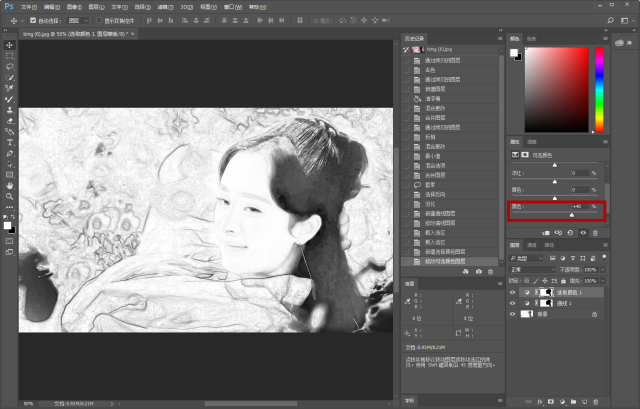Toggle Quick Mask mode
640x409 pixels.
[x=9, y=241]
